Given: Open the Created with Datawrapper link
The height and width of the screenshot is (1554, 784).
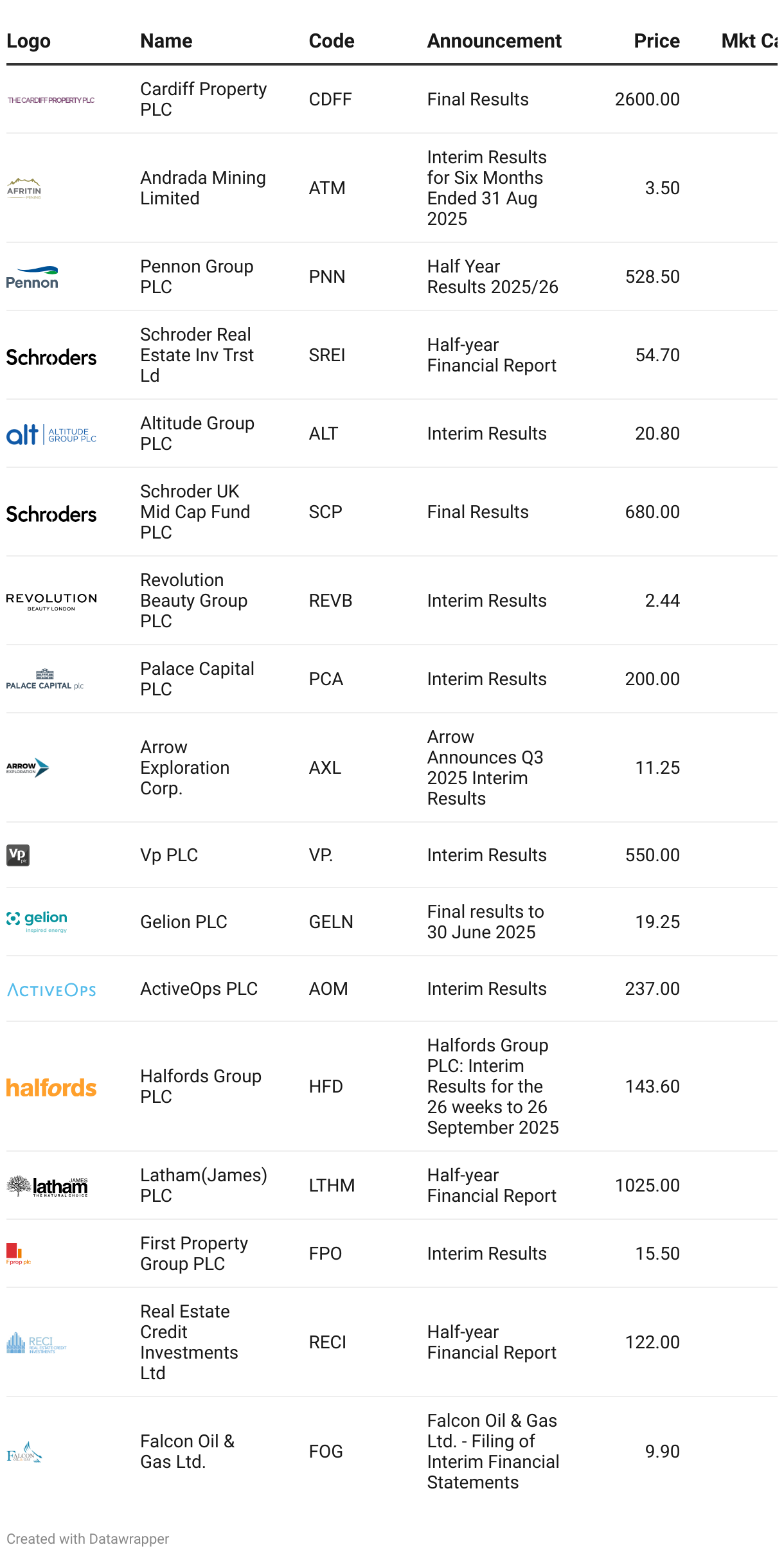Looking at the screenshot, I should coord(88,1539).
